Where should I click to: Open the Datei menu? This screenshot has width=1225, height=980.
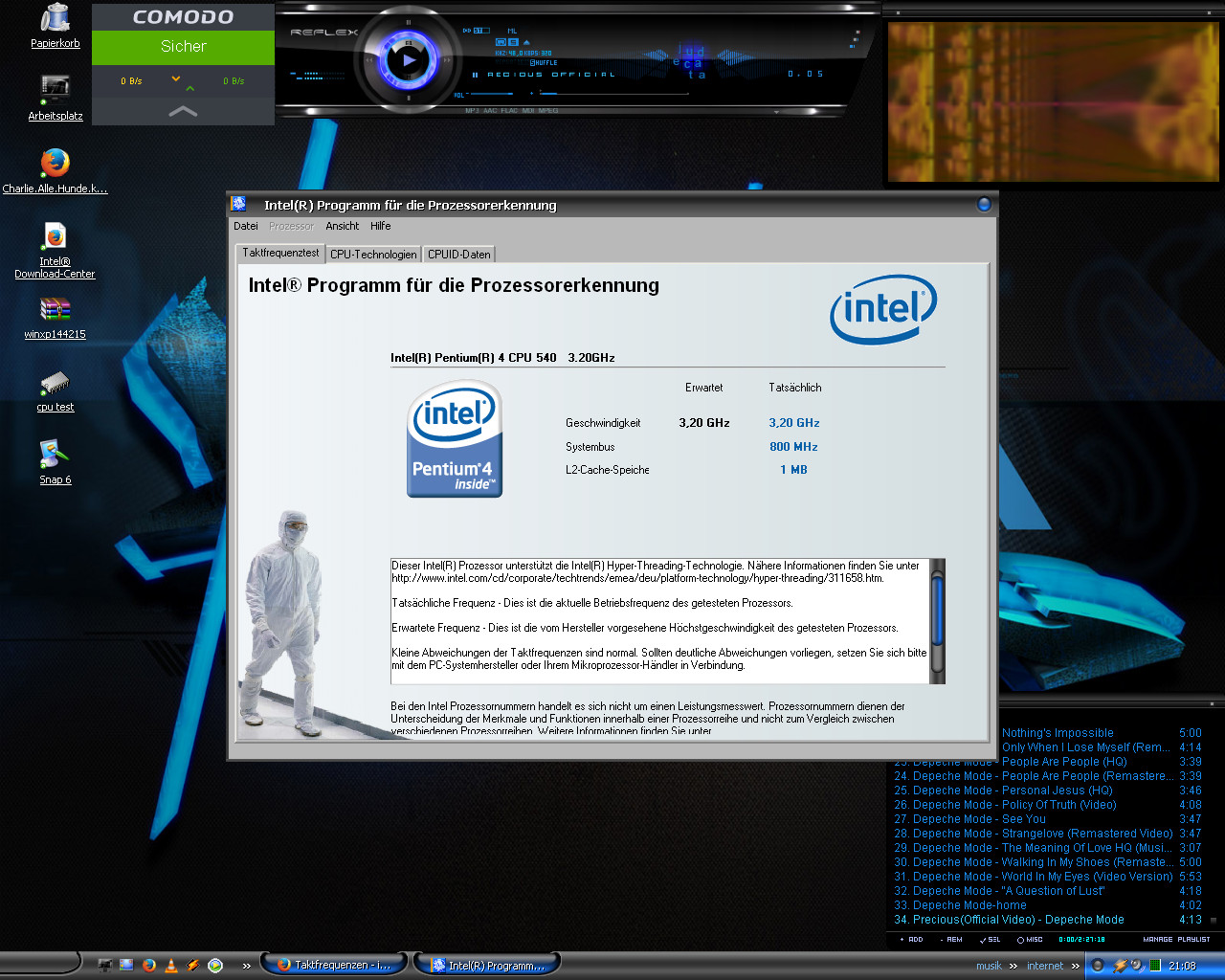(x=246, y=227)
